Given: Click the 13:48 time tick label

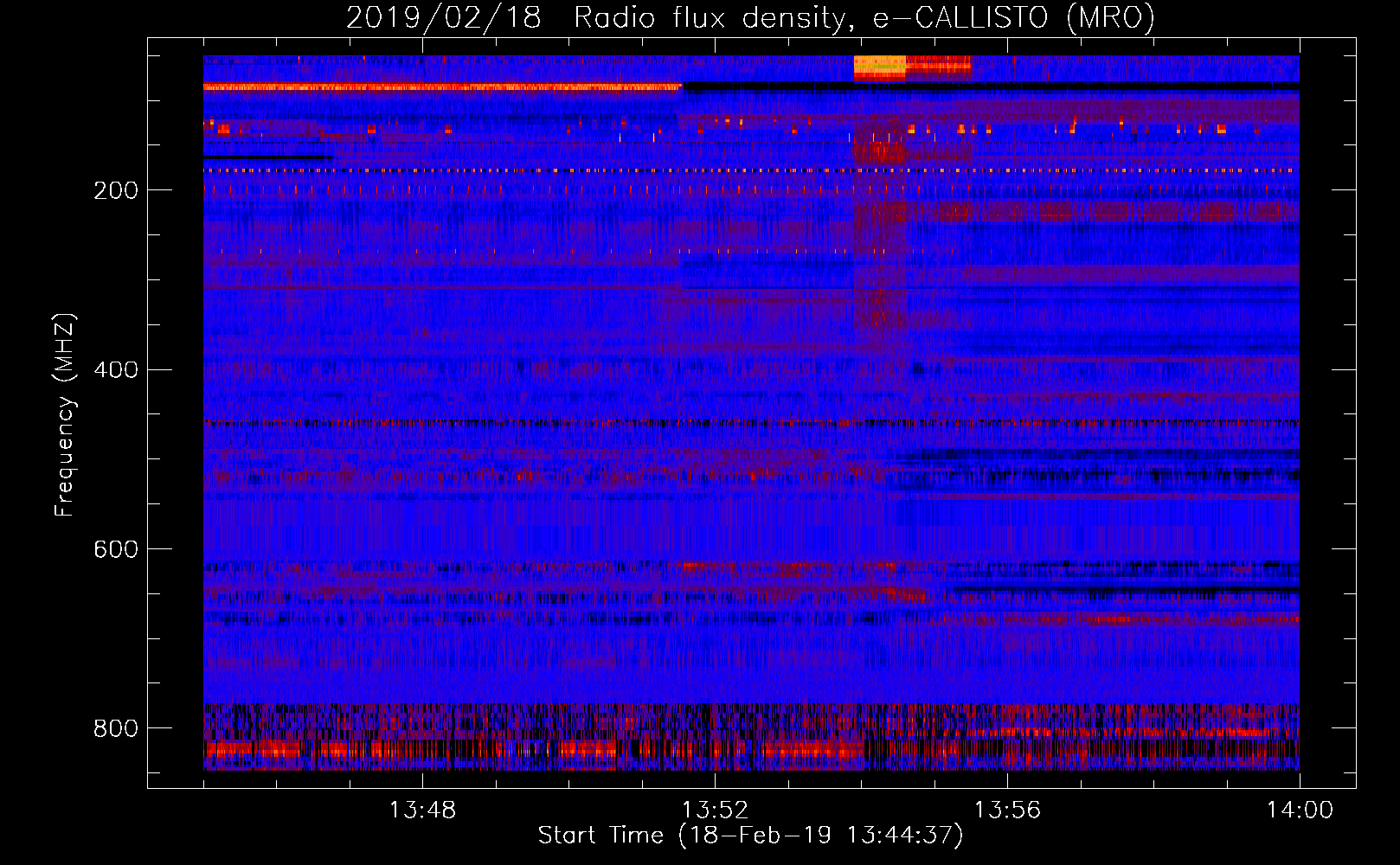Looking at the screenshot, I should [422, 811].
